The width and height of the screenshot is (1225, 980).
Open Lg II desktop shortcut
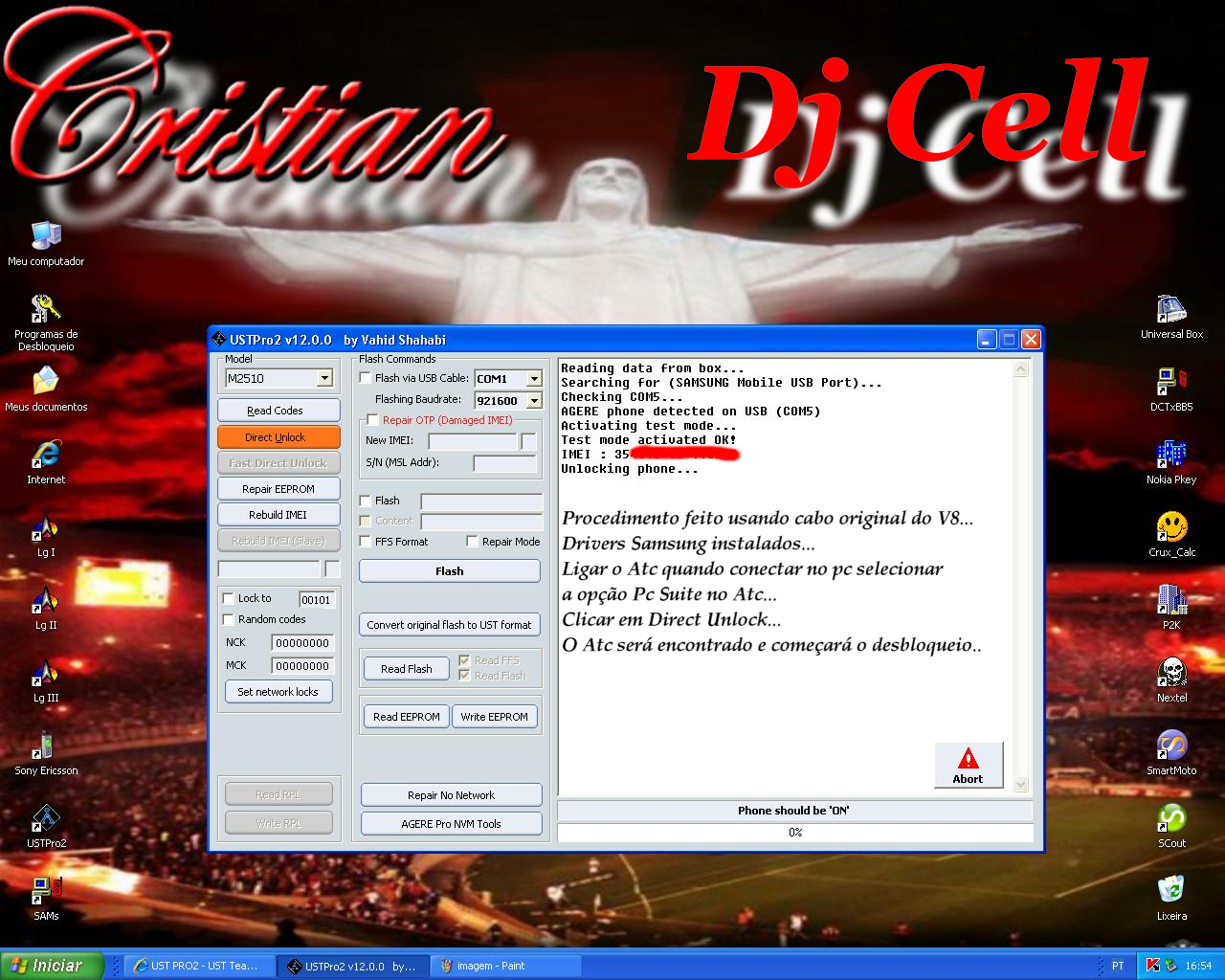pos(46,607)
